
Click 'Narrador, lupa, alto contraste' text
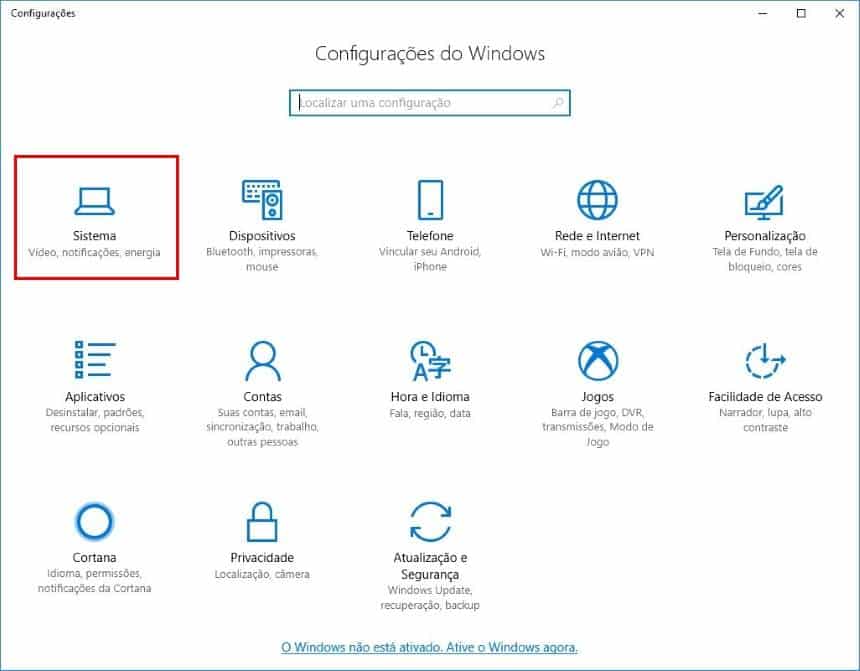click(765, 420)
